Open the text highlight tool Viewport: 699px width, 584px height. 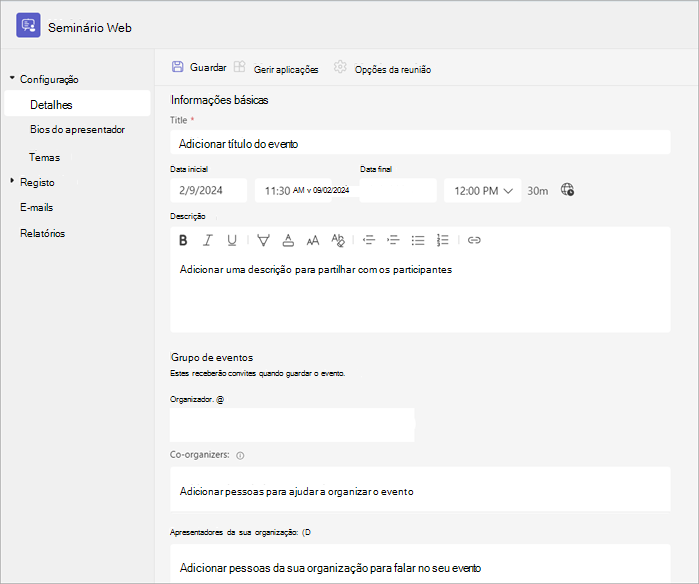[x=263, y=240]
